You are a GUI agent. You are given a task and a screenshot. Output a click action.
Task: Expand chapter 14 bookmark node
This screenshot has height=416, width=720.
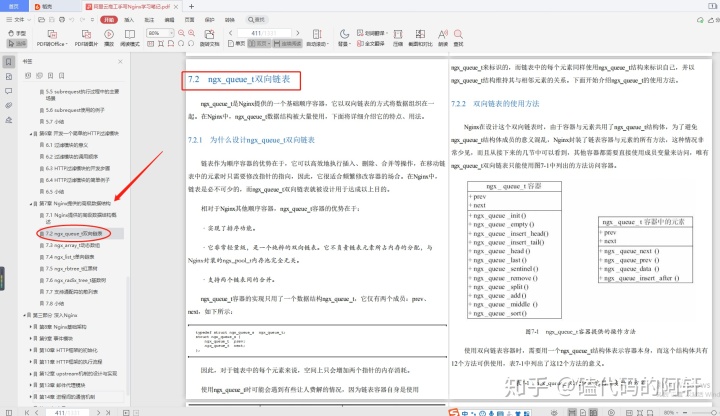(x=31, y=397)
